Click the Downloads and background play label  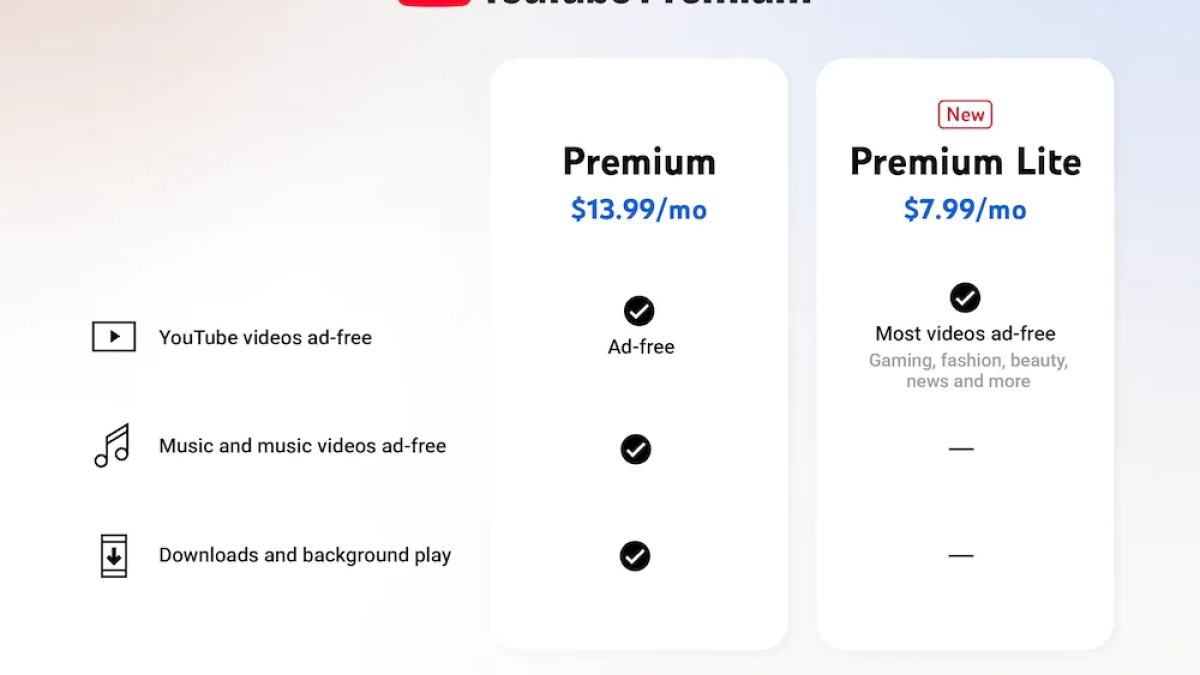(305, 555)
